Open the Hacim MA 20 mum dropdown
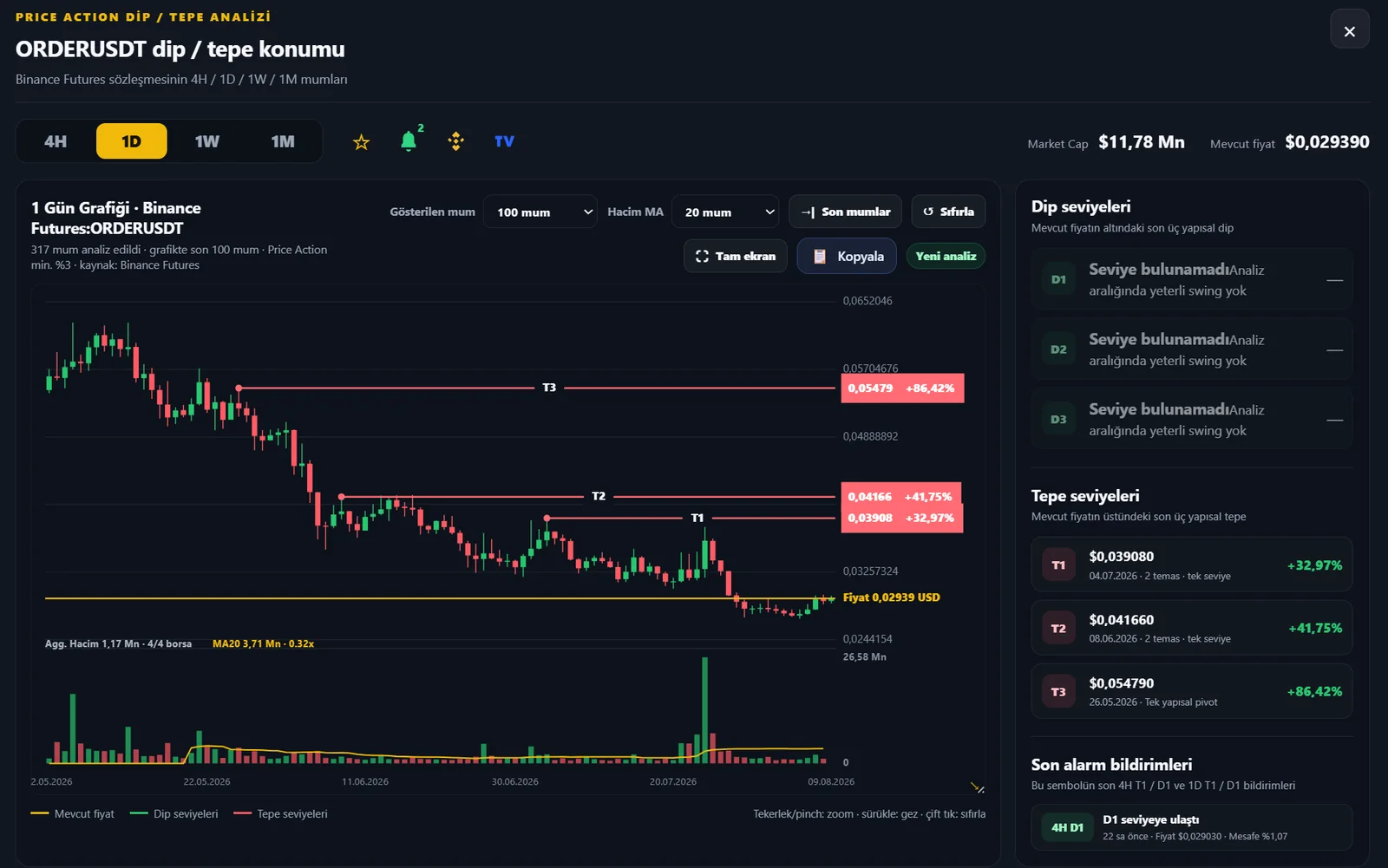This screenshot has width=1388, height=868. (x=725, y=212)
